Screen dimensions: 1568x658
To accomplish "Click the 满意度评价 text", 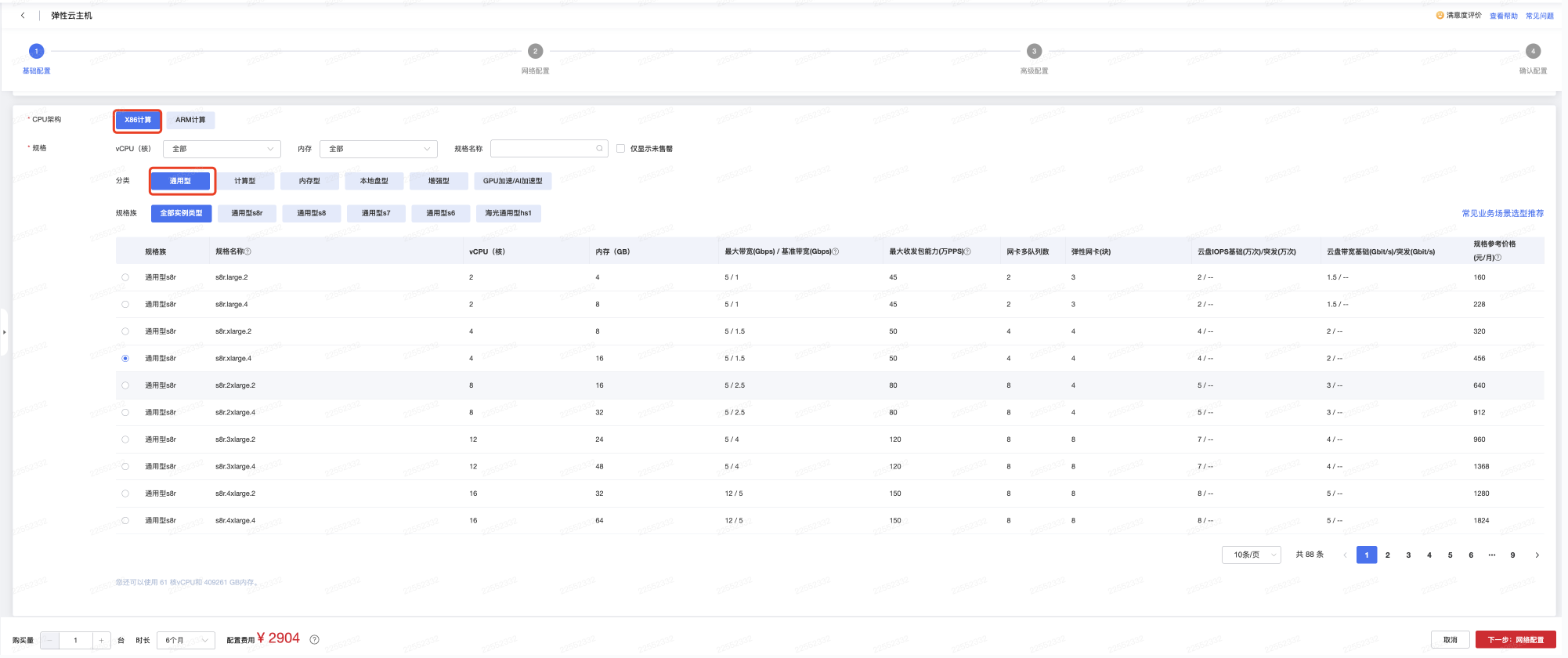I will [1464, 15].
